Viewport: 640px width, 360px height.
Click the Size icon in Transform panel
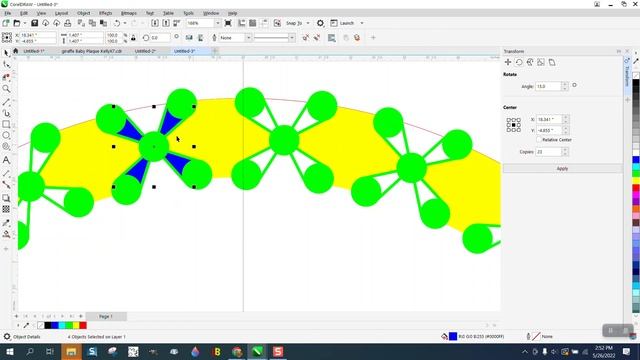(541, 62)
